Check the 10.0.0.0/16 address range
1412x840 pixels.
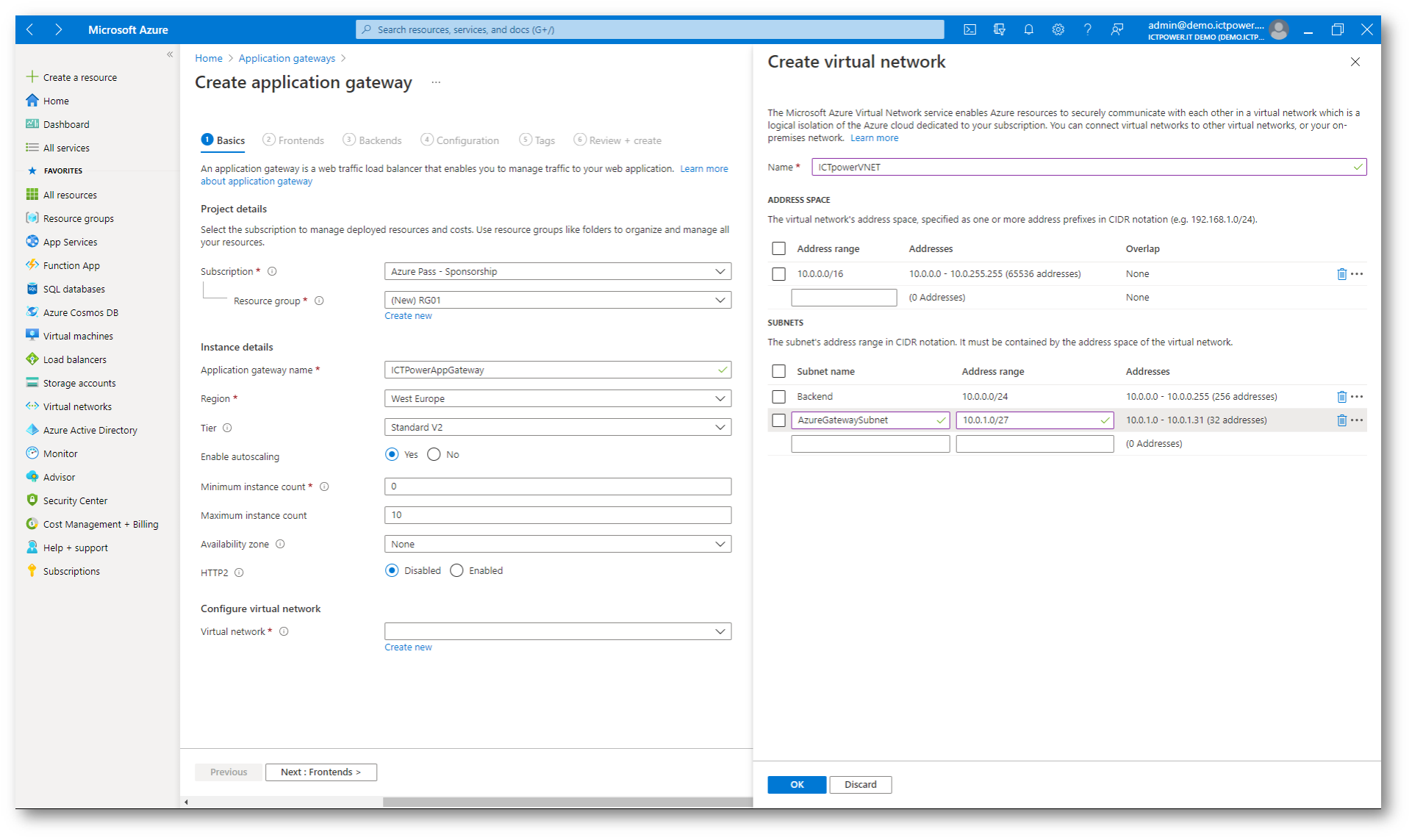point(779,274)
